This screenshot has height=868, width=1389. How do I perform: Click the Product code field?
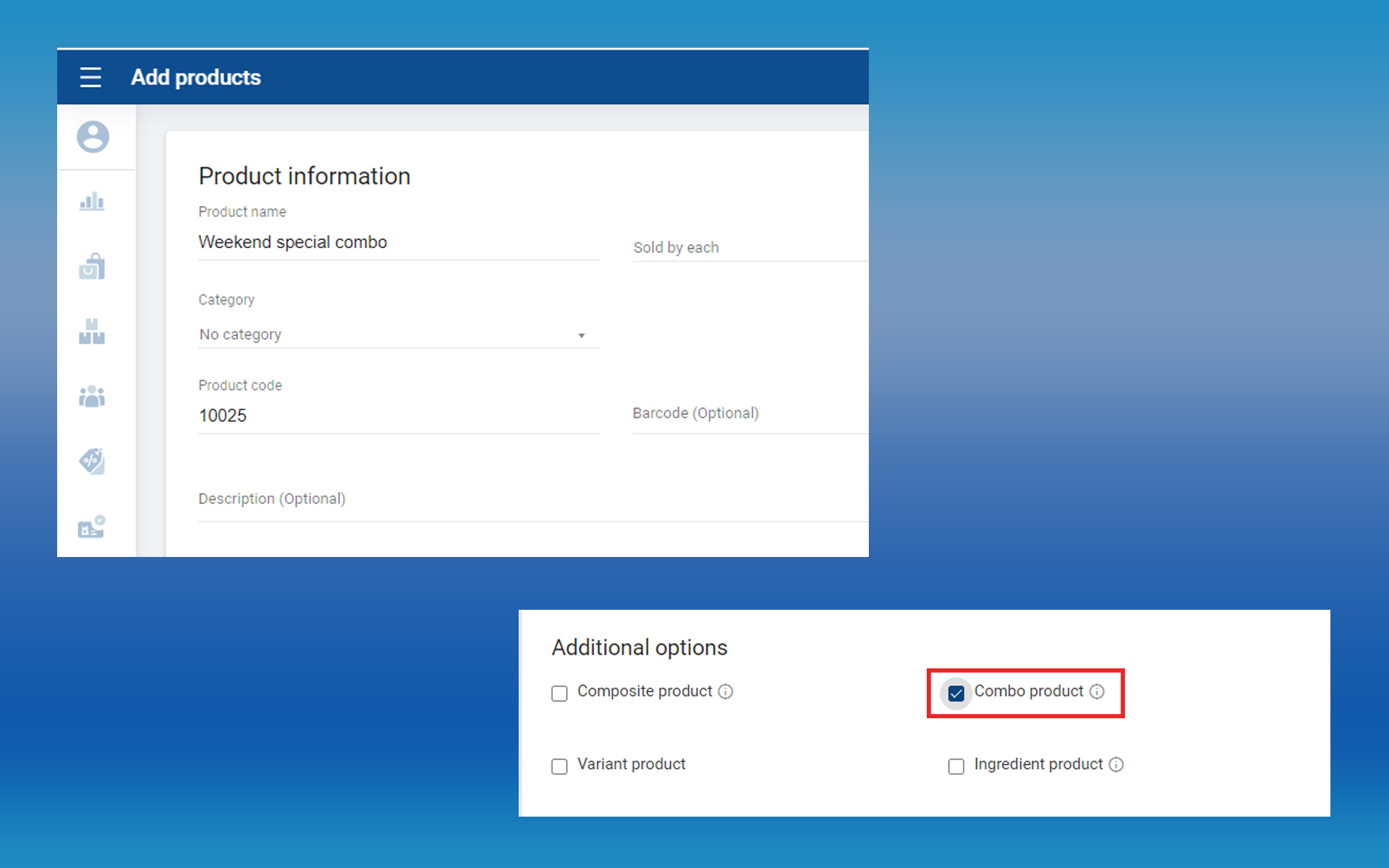click(398, 416)
